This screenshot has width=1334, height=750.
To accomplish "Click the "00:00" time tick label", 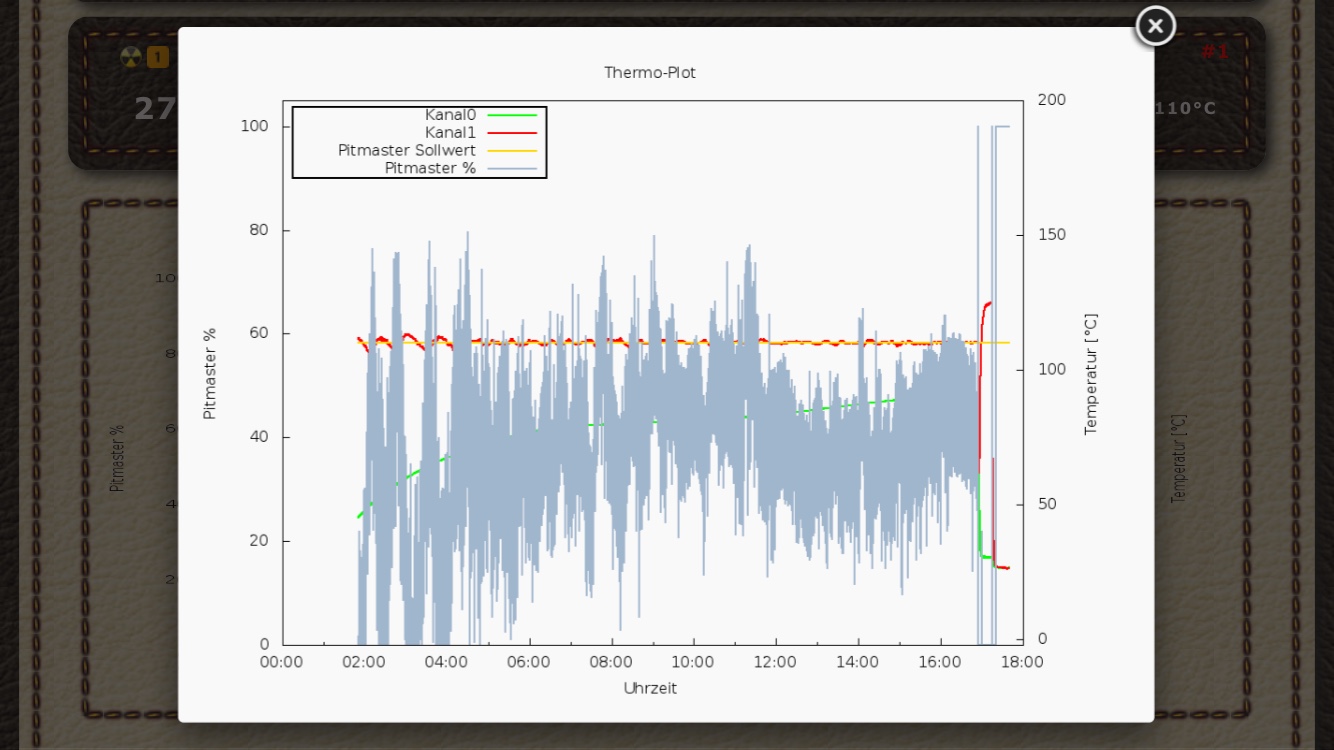I will (282, 662).
